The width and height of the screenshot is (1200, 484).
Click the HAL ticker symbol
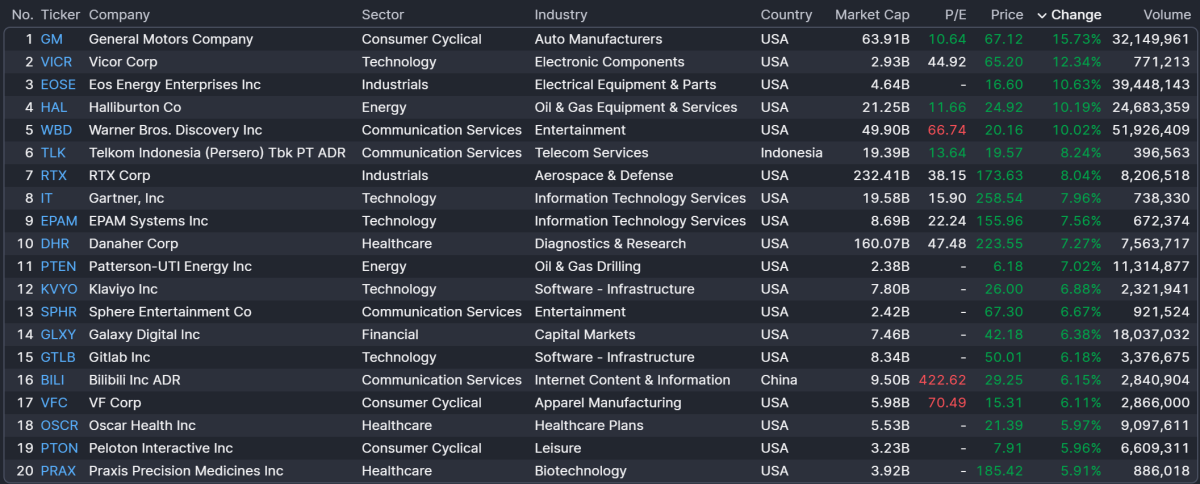click(x=54, y=107)
